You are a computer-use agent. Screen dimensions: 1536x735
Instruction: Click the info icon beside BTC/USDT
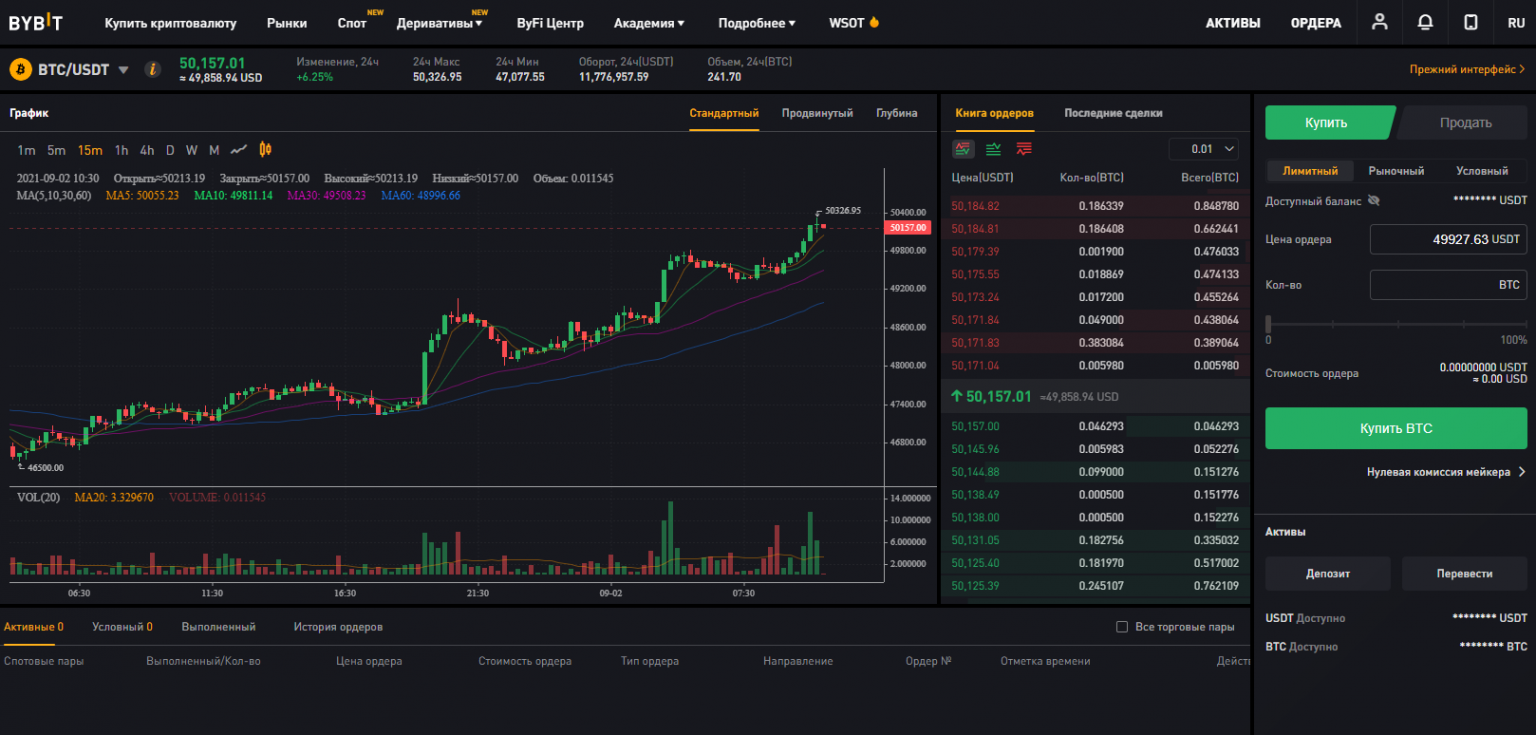[x=152, y=69]
